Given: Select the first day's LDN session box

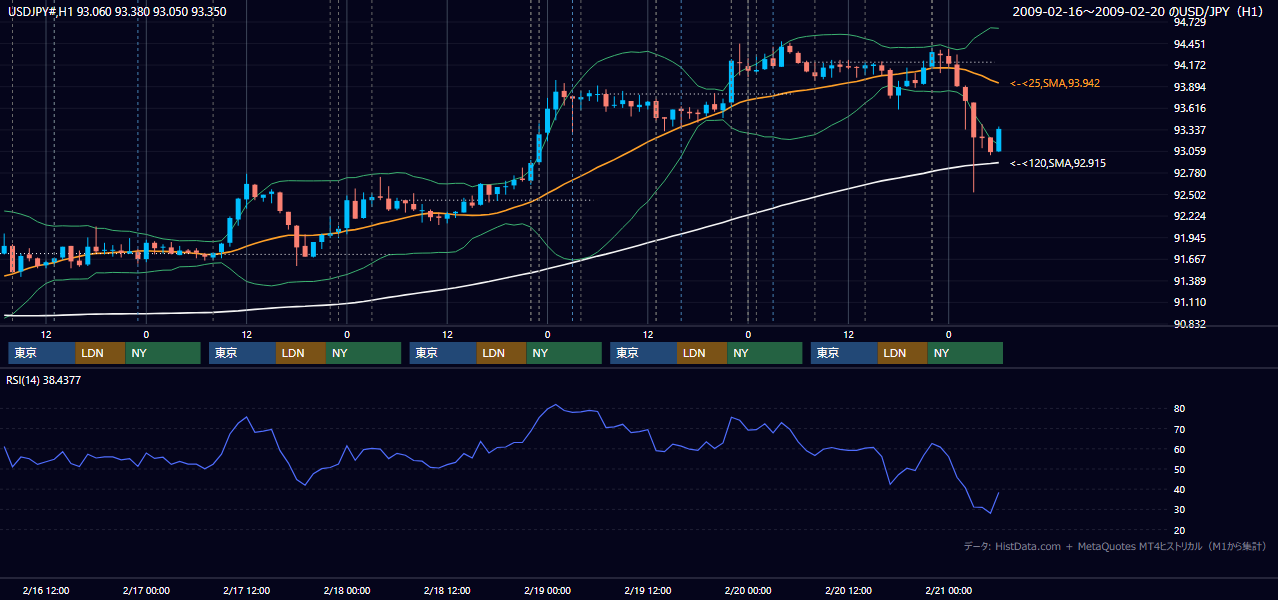Looking at the screenshot, I should pyautogui.click(x=101, y=353).
